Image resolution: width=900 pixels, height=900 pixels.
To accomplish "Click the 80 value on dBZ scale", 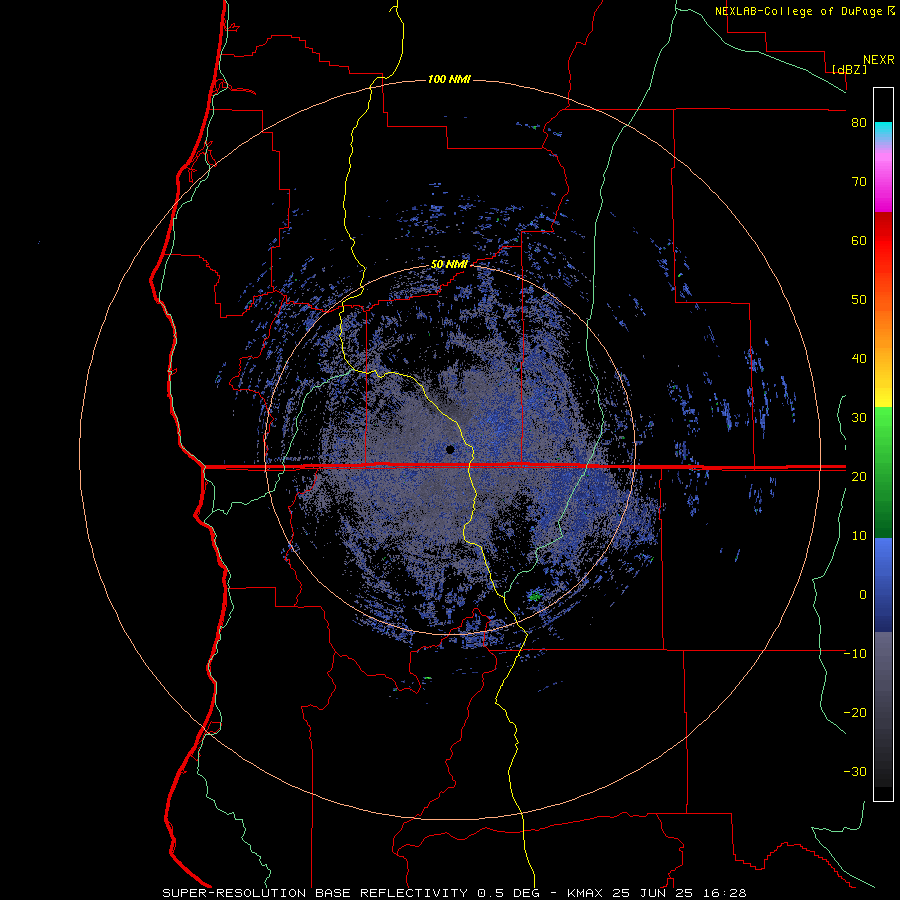I will 859,123.
